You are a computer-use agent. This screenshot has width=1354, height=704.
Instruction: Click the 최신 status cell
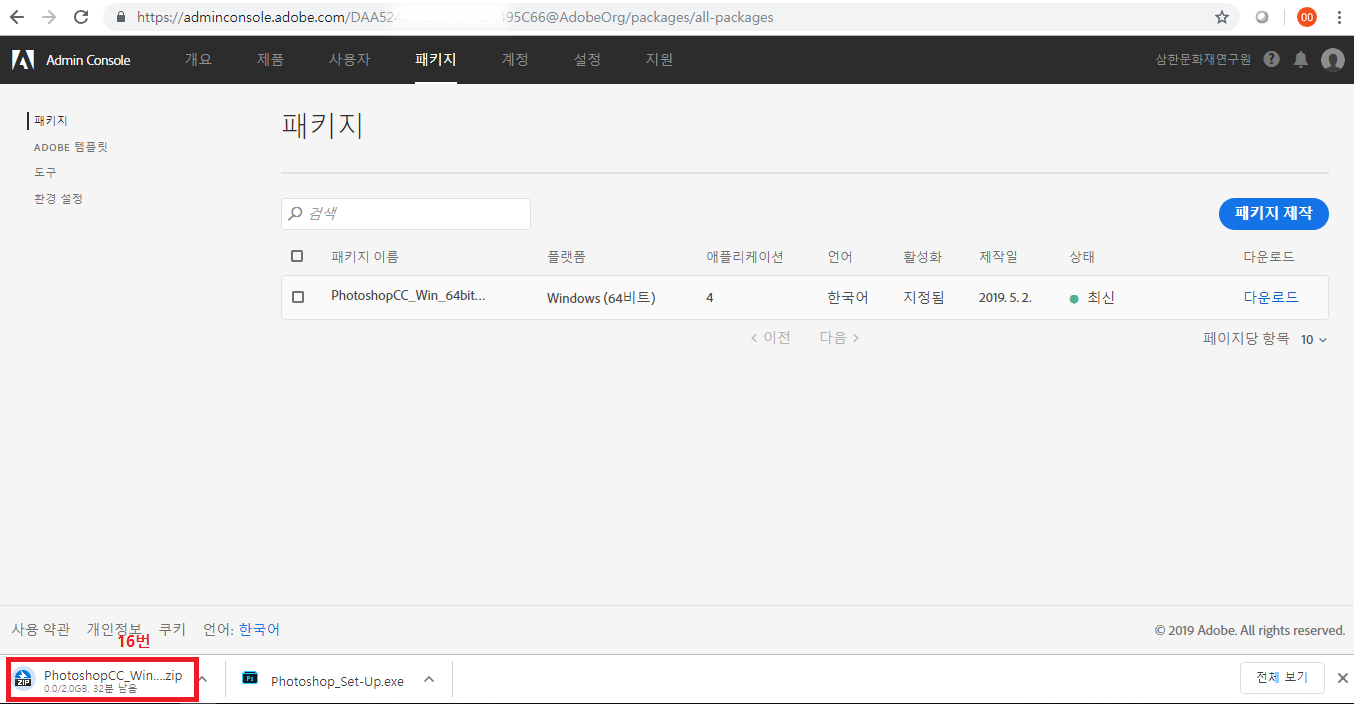coord(1092,298)
